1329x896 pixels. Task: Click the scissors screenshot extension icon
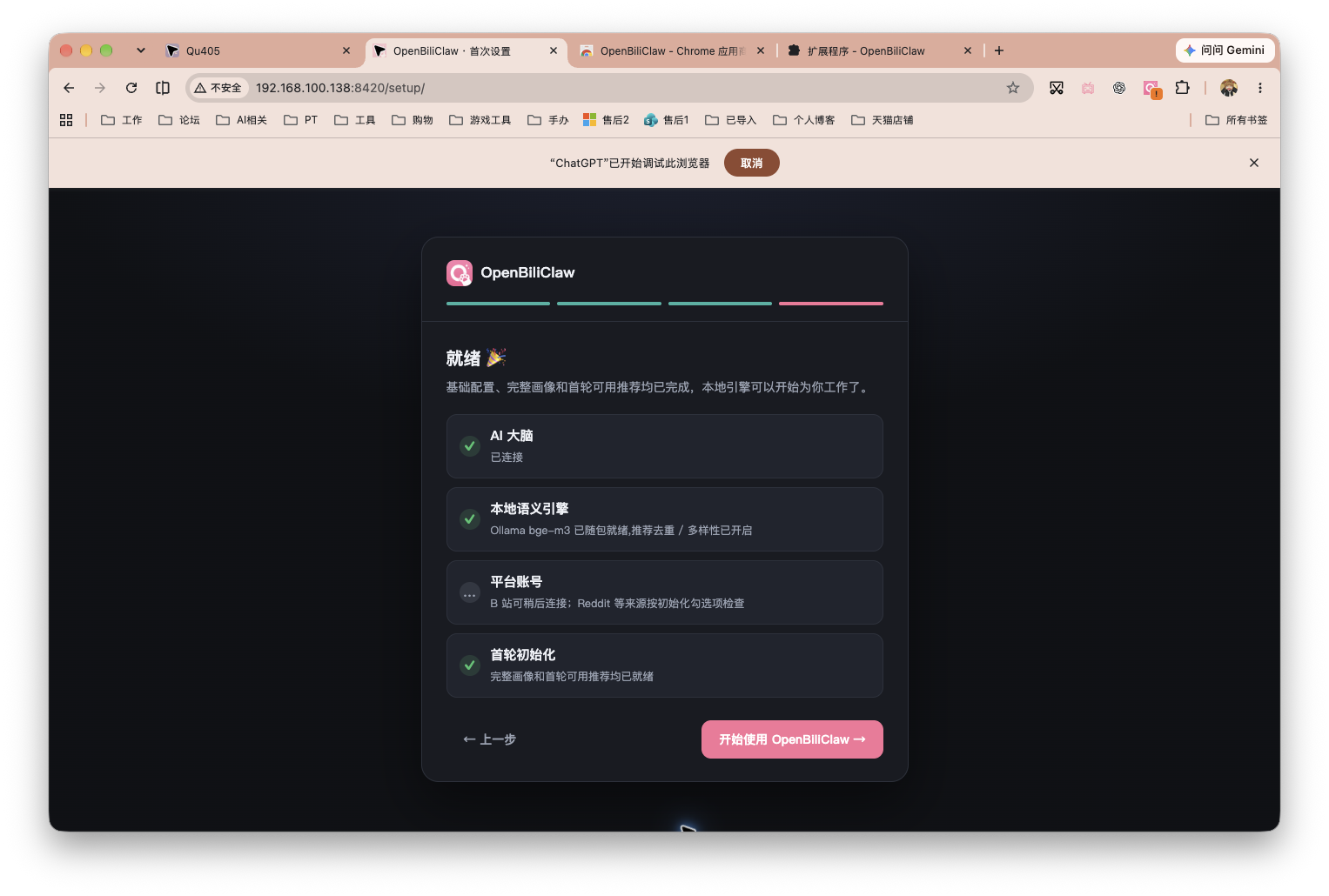pos(1057,88)
